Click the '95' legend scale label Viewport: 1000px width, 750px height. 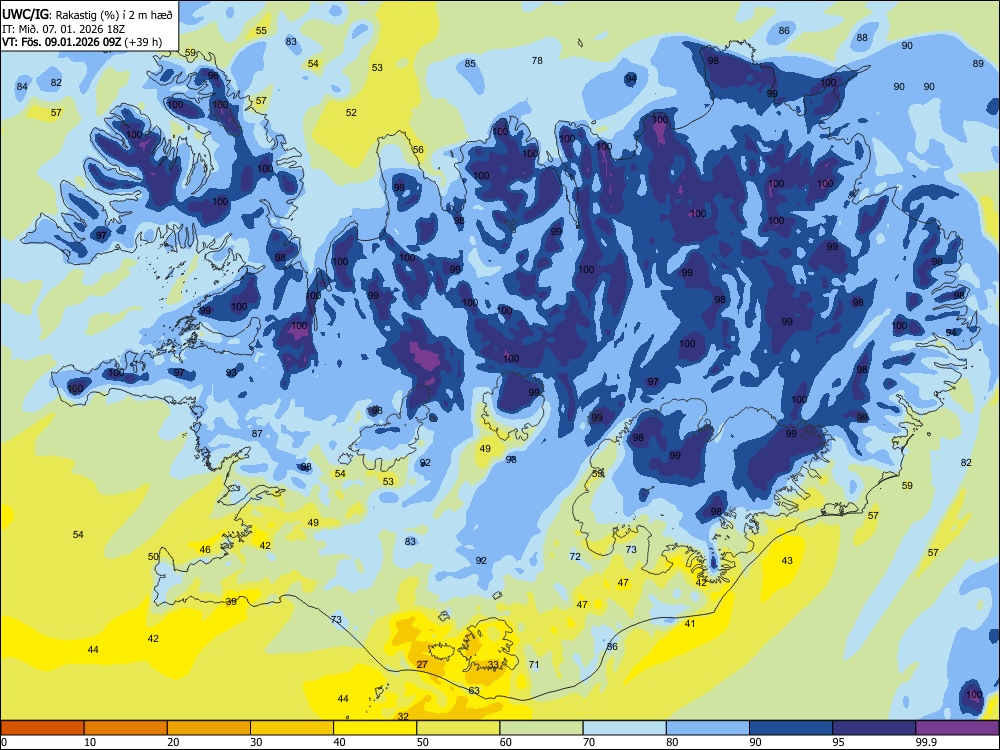tap(839, 742)
